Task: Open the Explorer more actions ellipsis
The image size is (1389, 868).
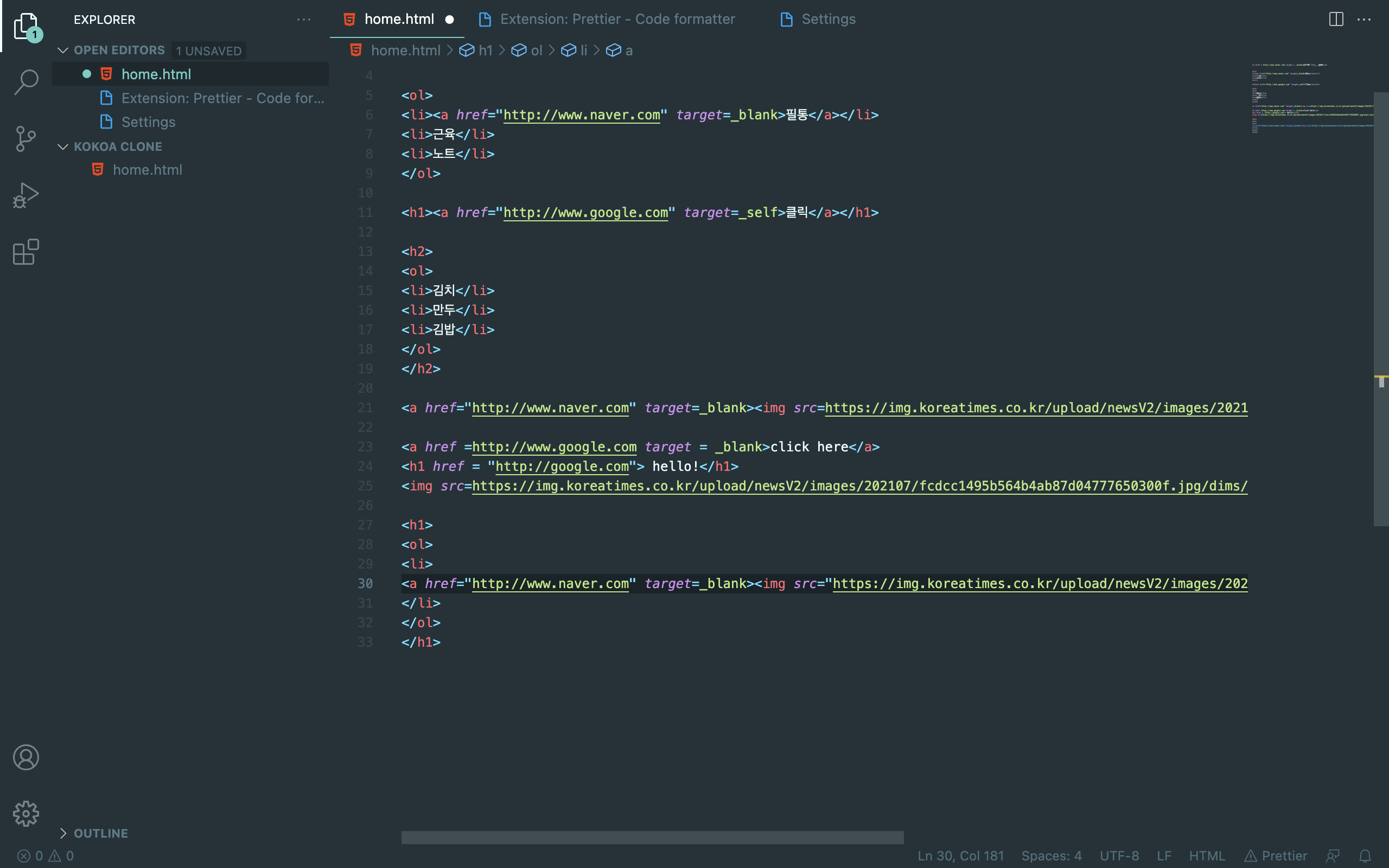Action: [304, 20]
